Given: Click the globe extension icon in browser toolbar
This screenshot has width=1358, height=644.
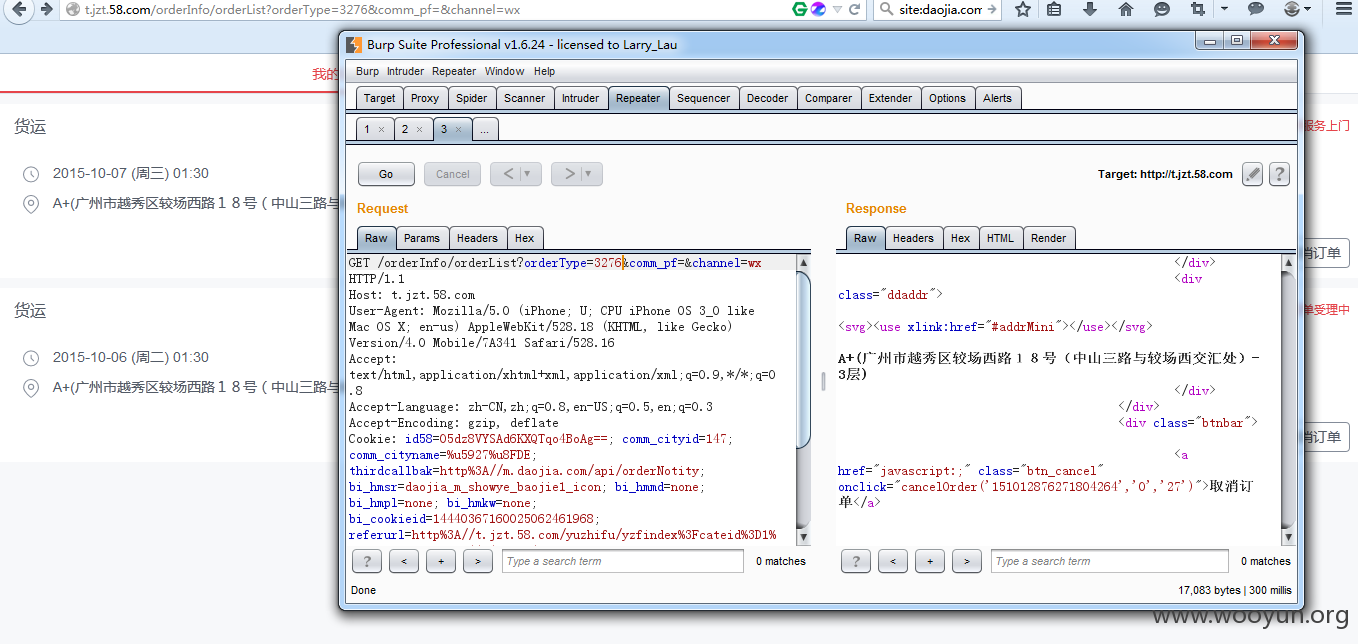Looking at the screenshot, I should pos(1292,10).
